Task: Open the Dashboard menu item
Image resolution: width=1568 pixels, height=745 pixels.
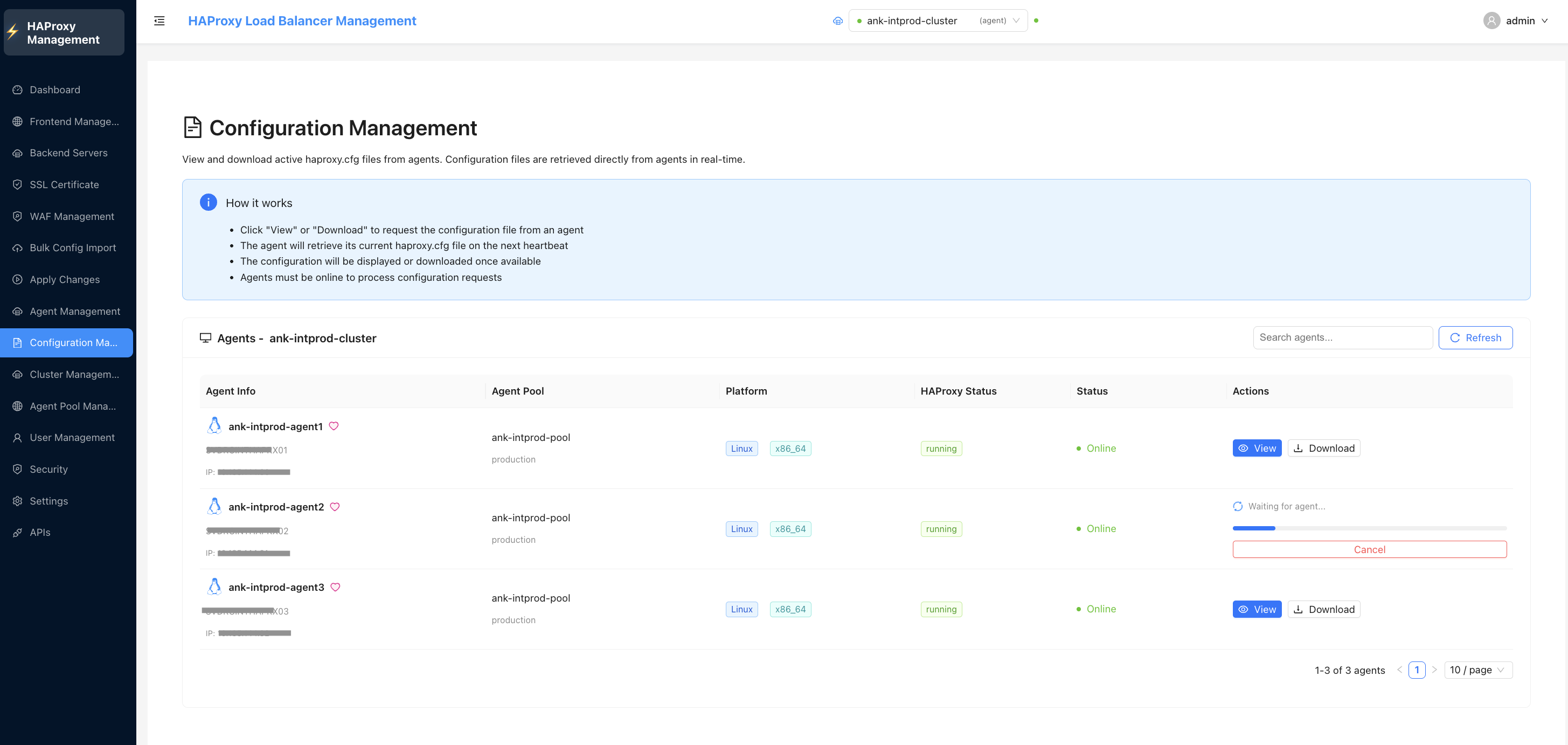Action: click(x=67, y=89)
